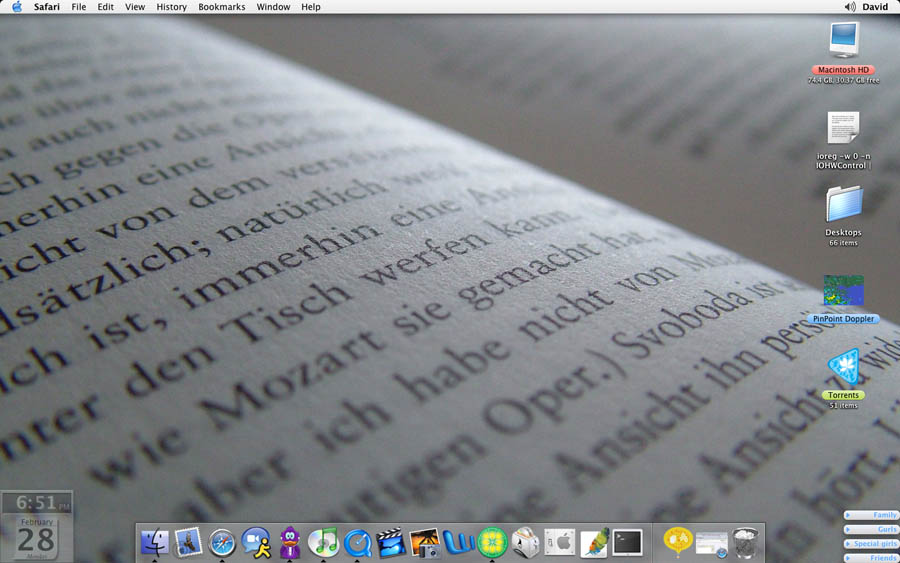Open QuickTime Player in the dock
900x563 pixels.
358,543
